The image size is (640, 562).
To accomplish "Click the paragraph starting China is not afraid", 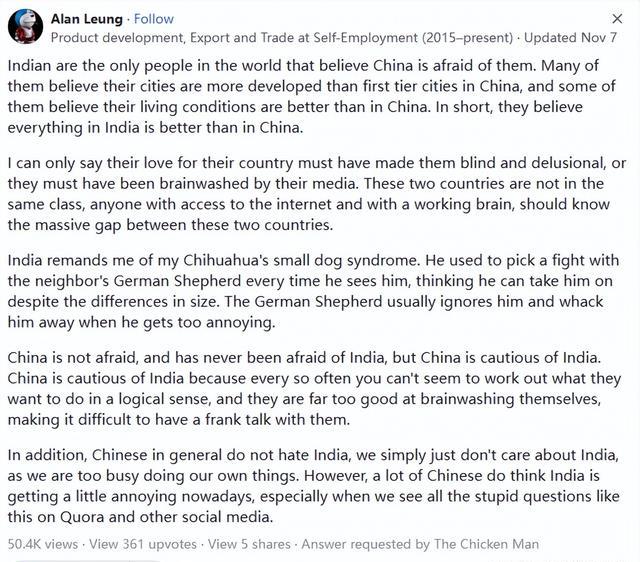I will coord(314,388).
